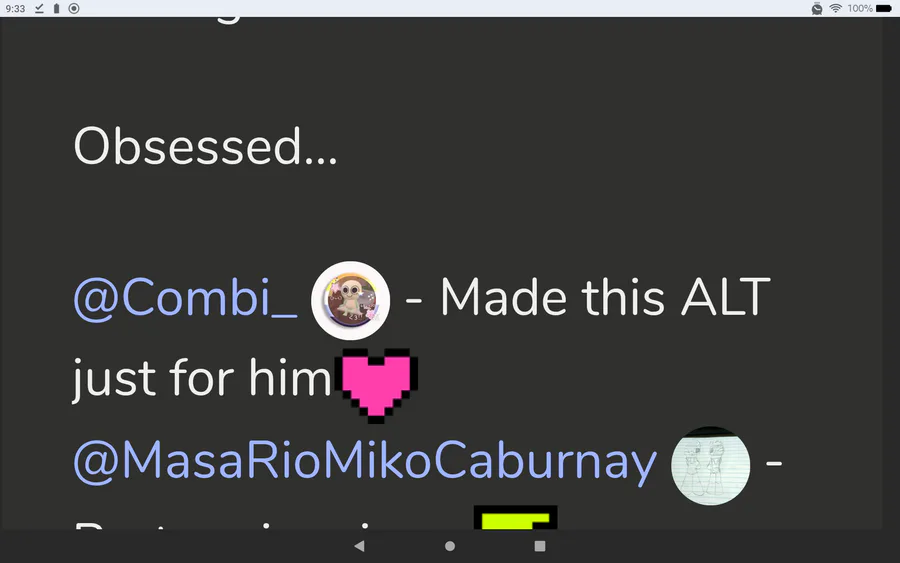
Task: Click MasaRioMikoCaburnay's sketch avatar picture
Action: [x=711, y=465]
